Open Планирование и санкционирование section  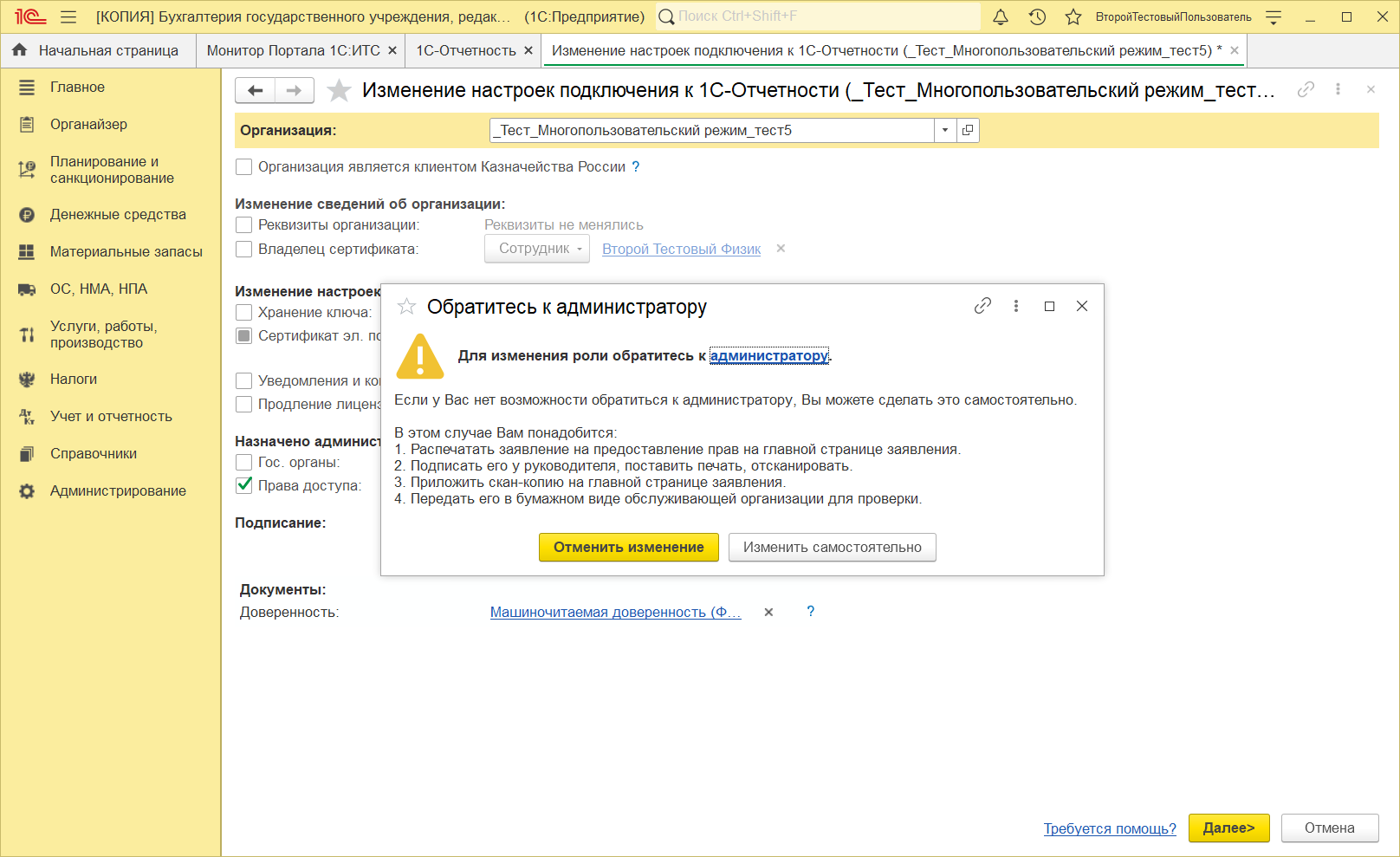pyautogui.click(x=111, y=170)
